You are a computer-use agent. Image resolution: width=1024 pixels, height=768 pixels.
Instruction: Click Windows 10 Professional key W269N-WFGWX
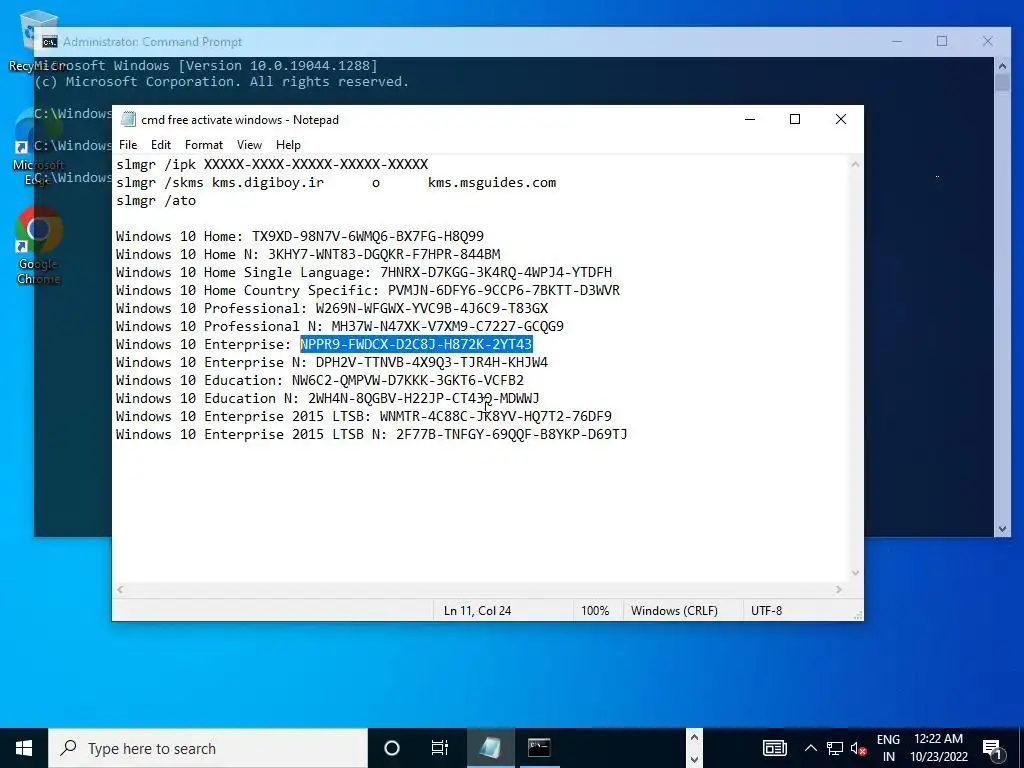click(x=432, y=308)
